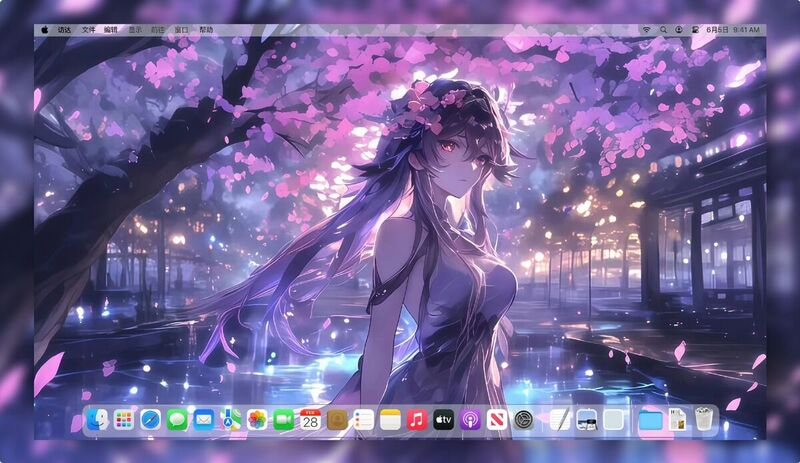The height and width of the screenshot is (463, 800).
Task: Open the 访达 menu in the menu bar
Action: (x=64, y=30)
